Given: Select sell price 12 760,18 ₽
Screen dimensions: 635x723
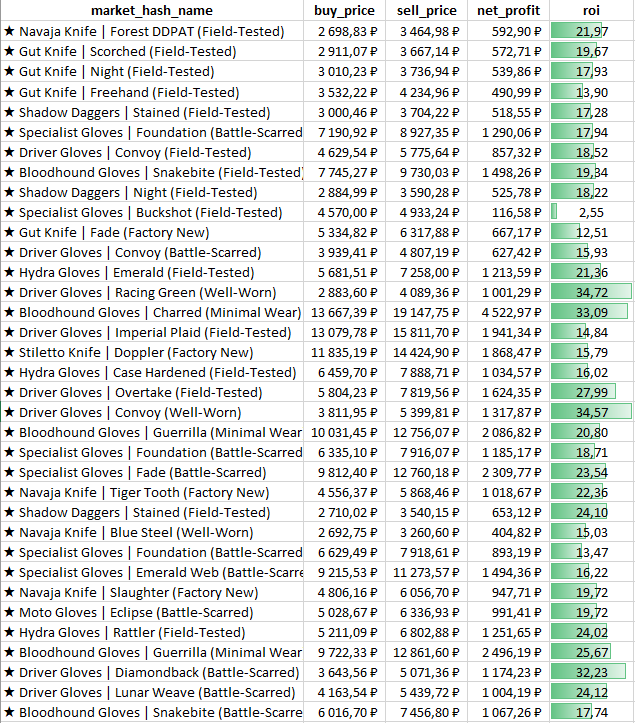Looking at the screenshot, I should [x=427, y=472].
